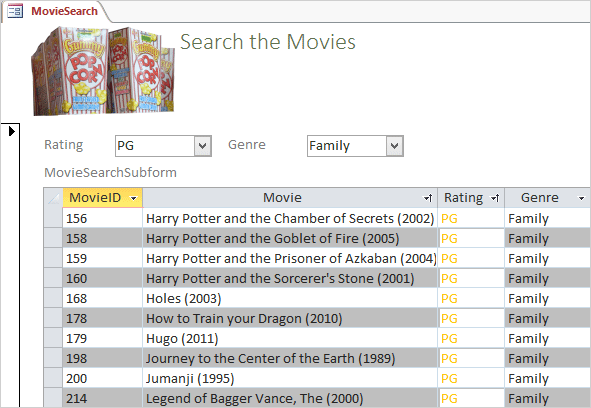This screenshot has height=408, width=591.
Task: Click the select-all corner of the subform datasheet
Action: pyautogui.click(x=53, y=198)
